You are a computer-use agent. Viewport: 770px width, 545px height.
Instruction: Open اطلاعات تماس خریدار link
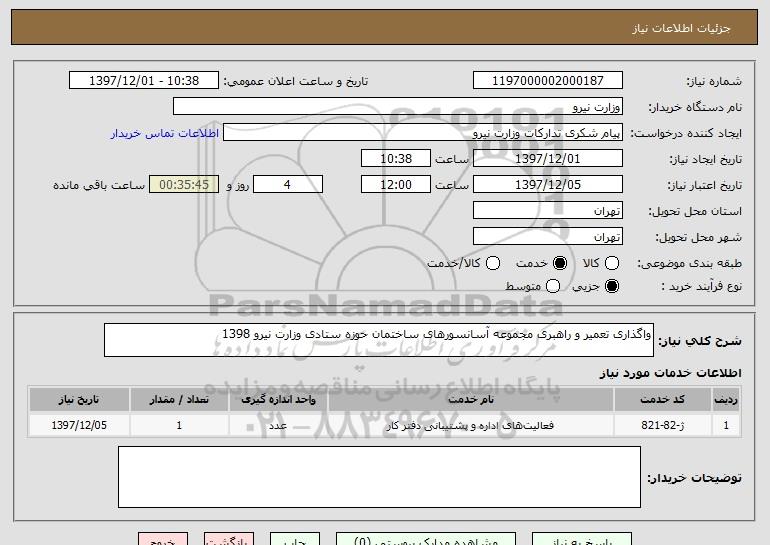tap(165, 133)
